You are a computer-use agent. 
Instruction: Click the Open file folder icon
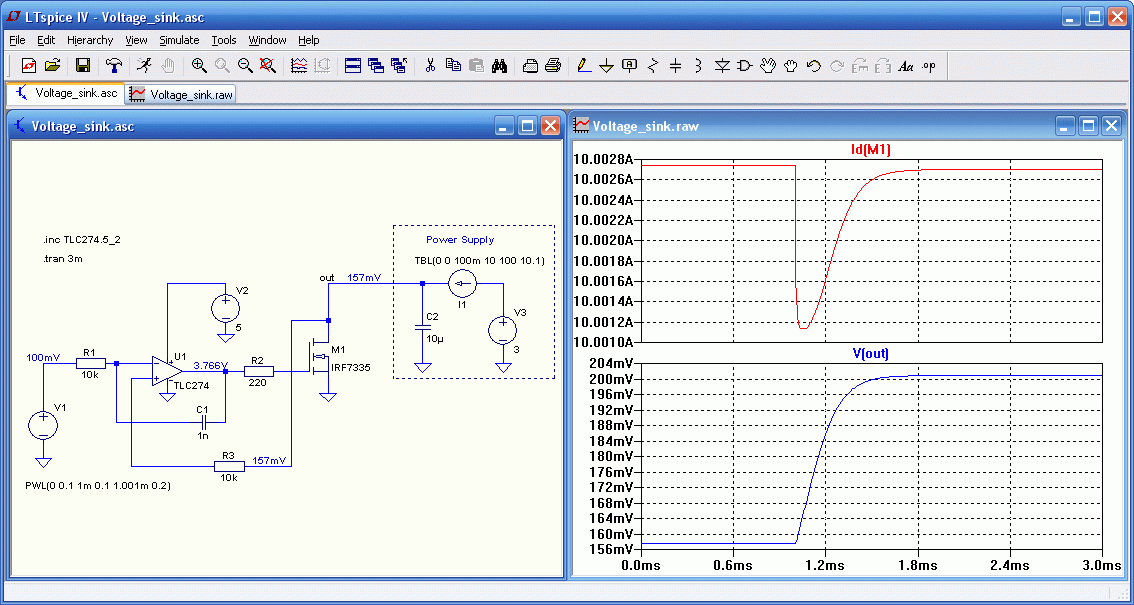pos(52,66)
